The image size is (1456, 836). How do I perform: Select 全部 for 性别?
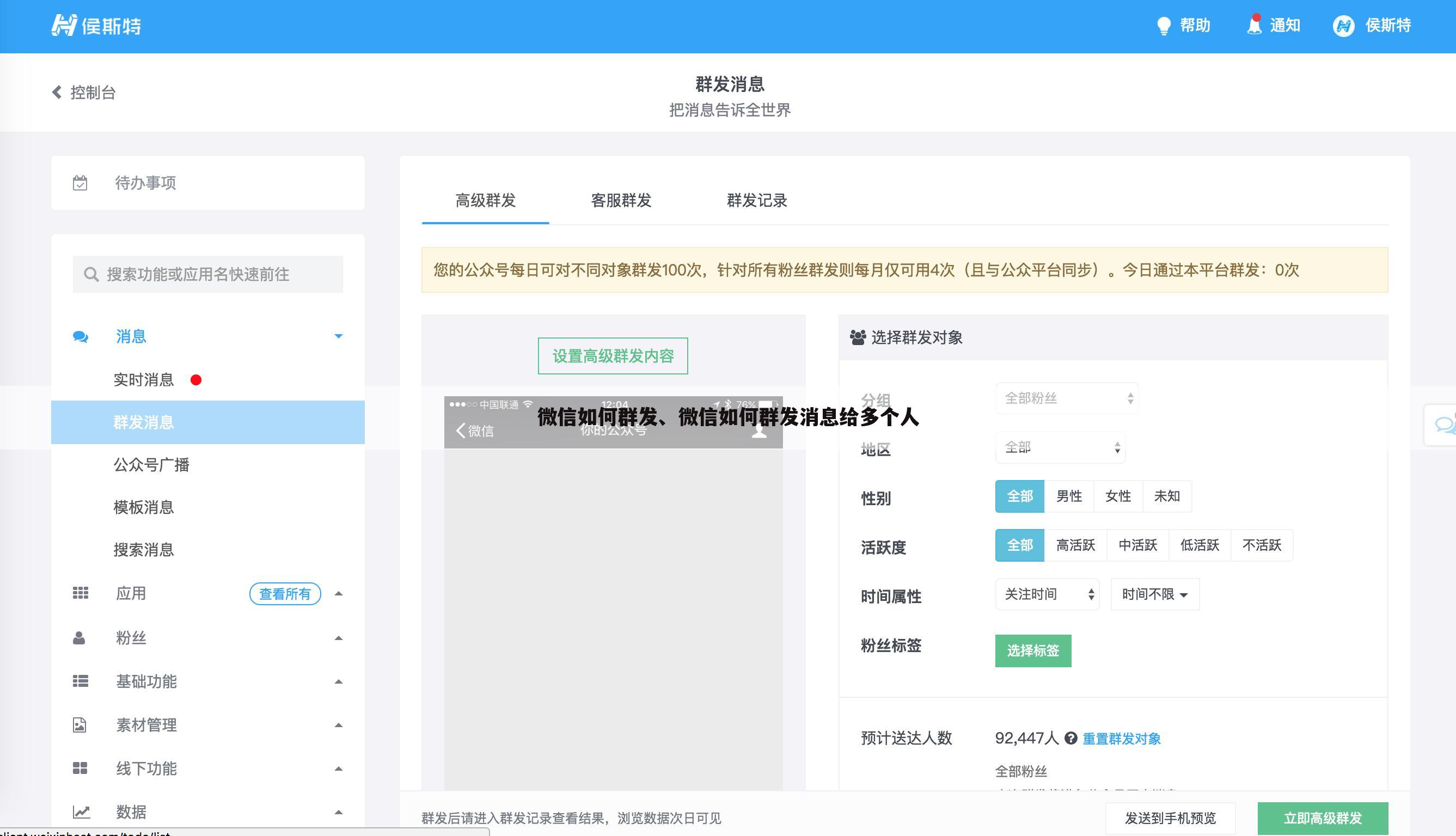1019,496
